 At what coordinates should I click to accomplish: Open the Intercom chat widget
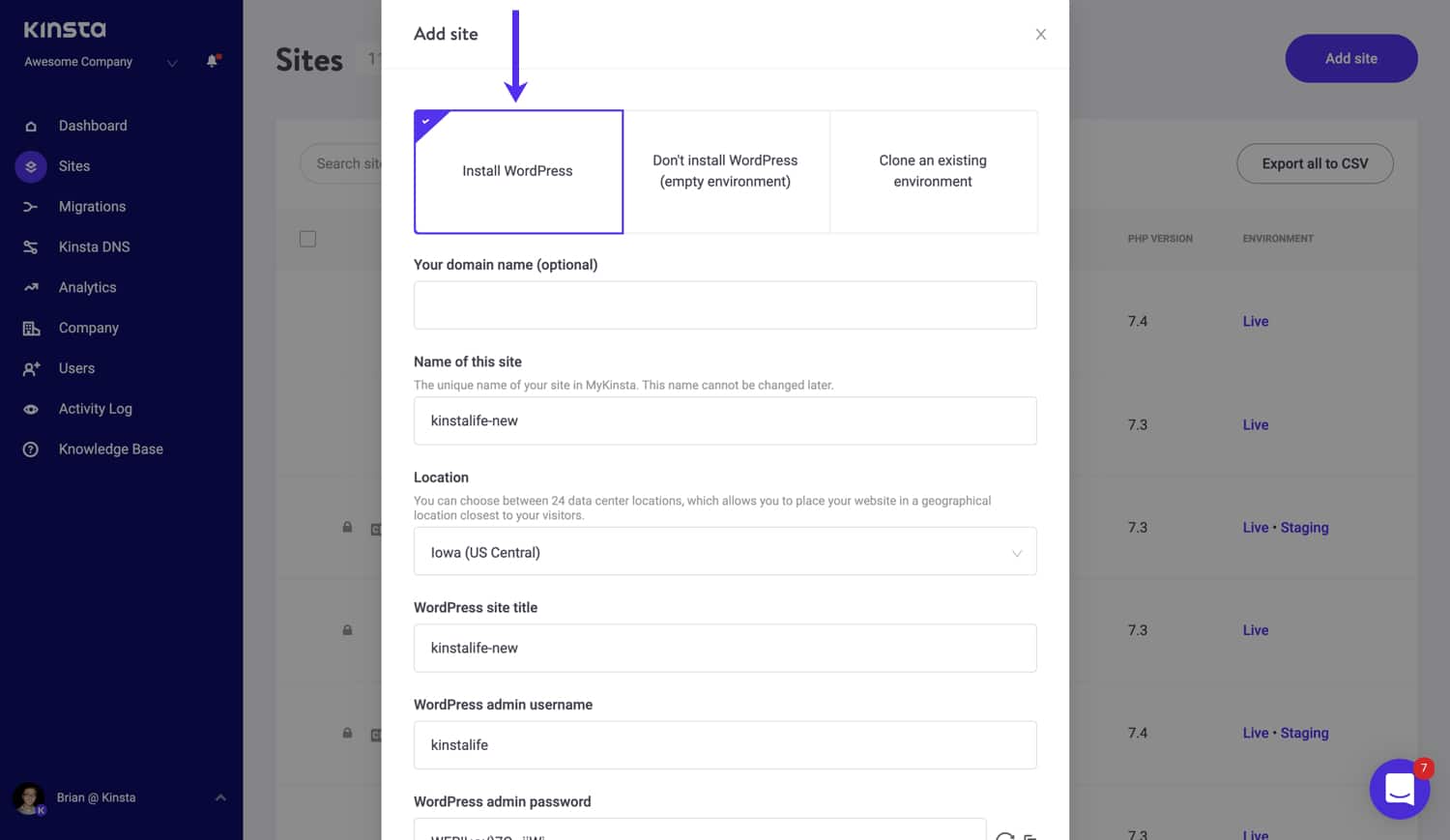tap(1399, 789)
